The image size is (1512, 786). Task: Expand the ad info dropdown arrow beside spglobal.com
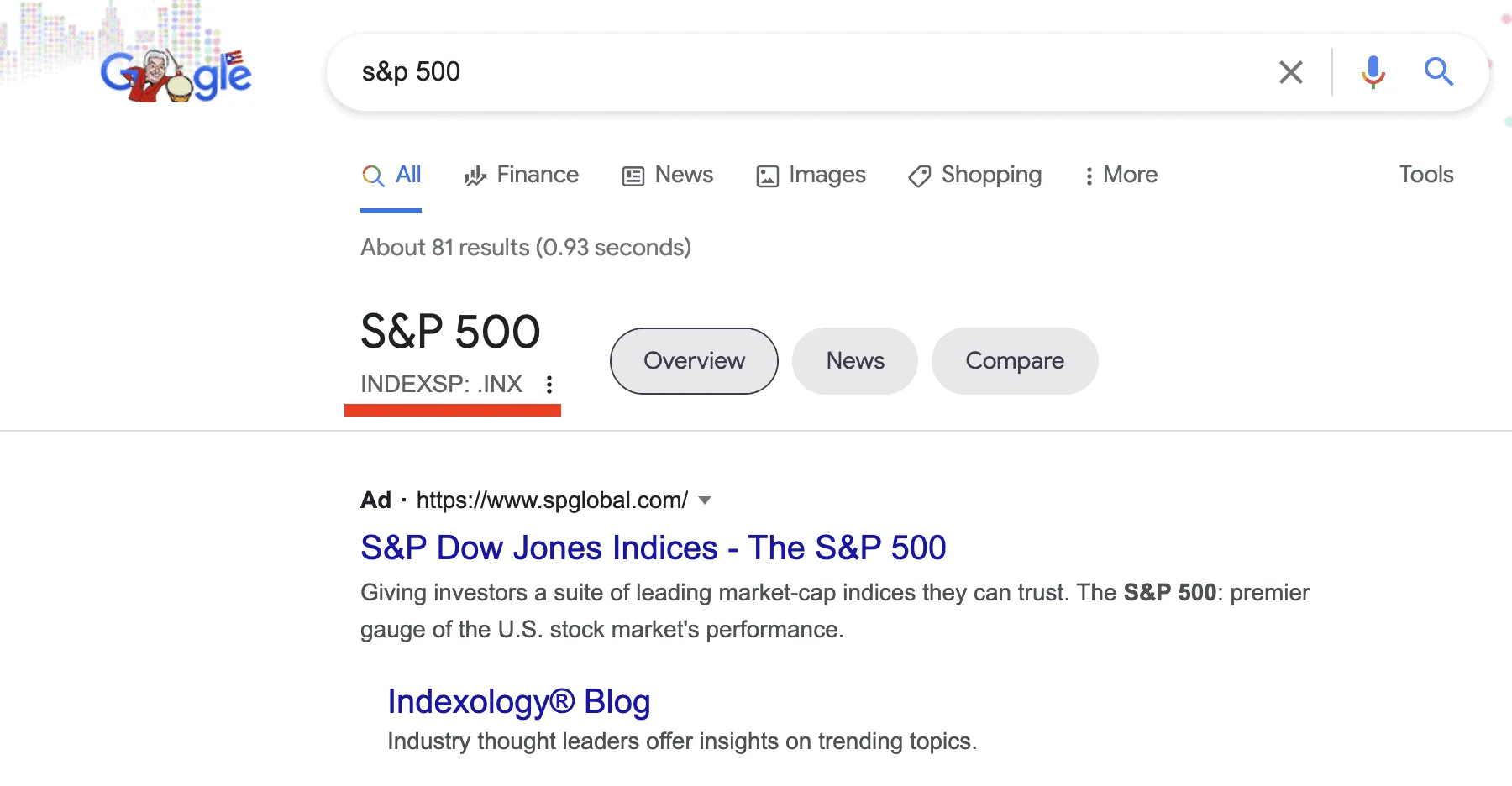(x=706, y=500)
